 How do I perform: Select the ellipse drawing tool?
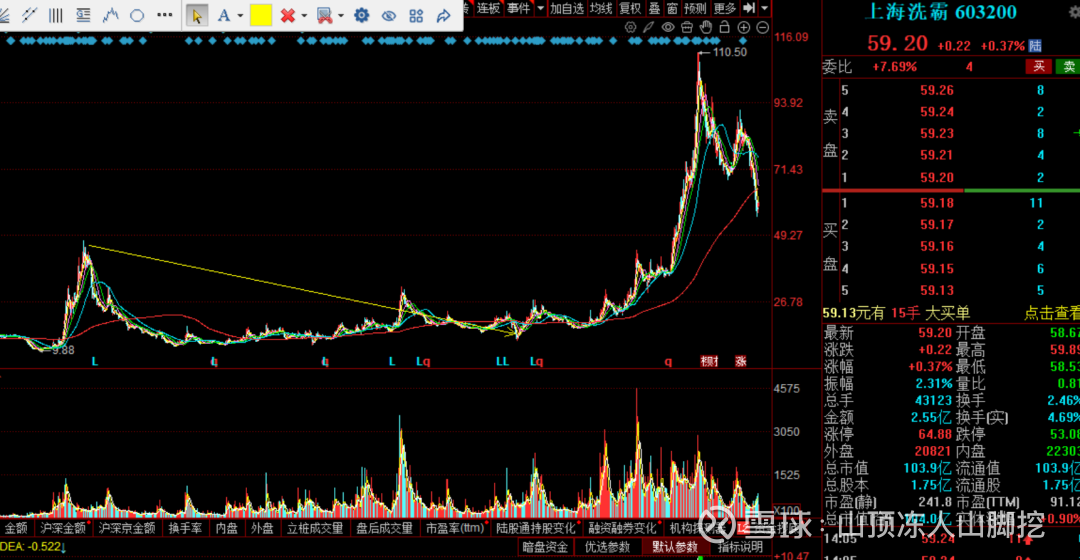pyautogui.click(x=137, y=14)
